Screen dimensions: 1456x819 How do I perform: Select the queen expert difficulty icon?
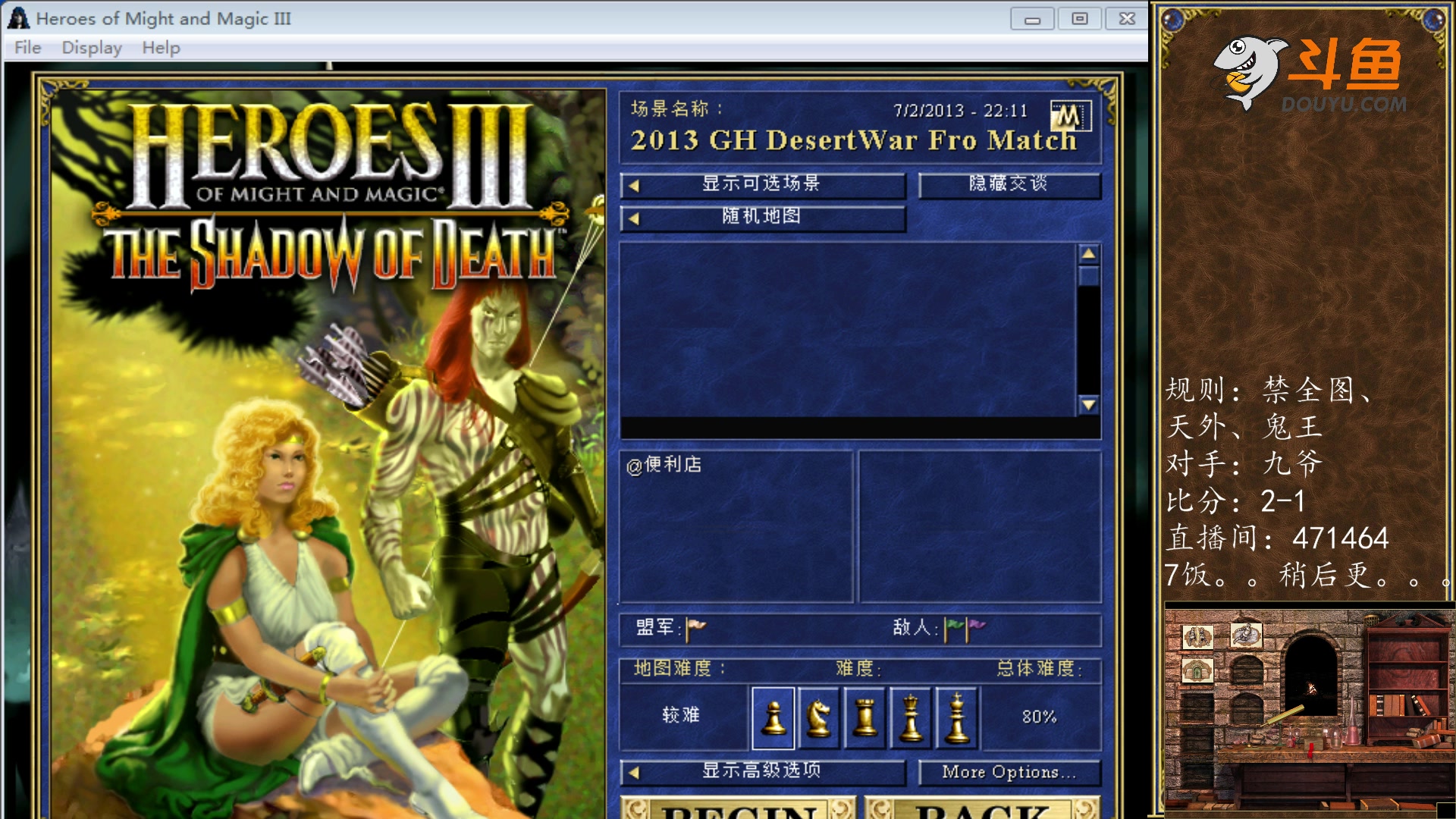pos(911,717)
